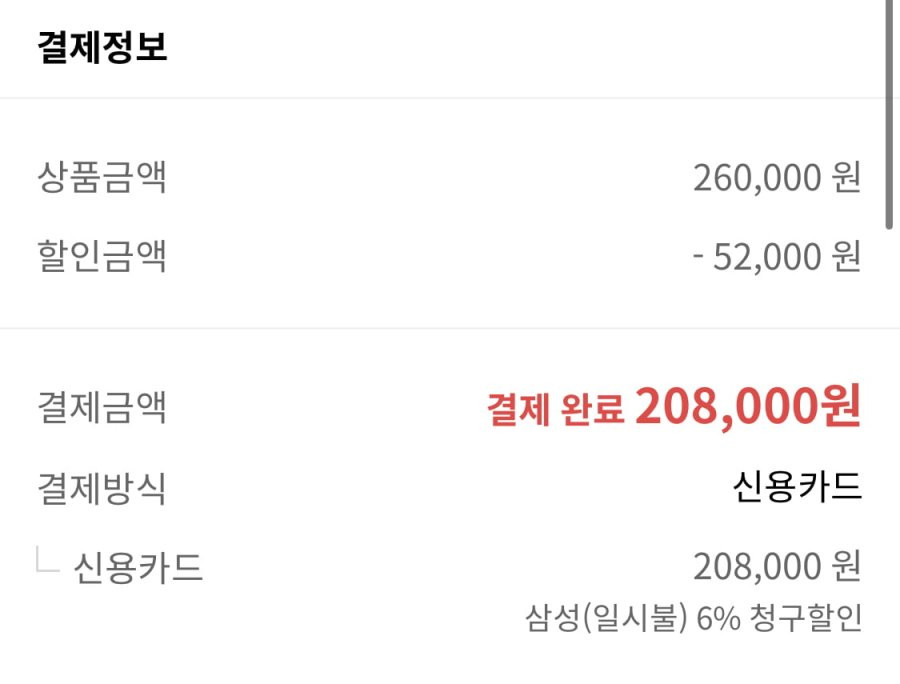
Task: Click the gray 208,000 원 card amount
Action: pyautogui.click(x=777, y=567)
